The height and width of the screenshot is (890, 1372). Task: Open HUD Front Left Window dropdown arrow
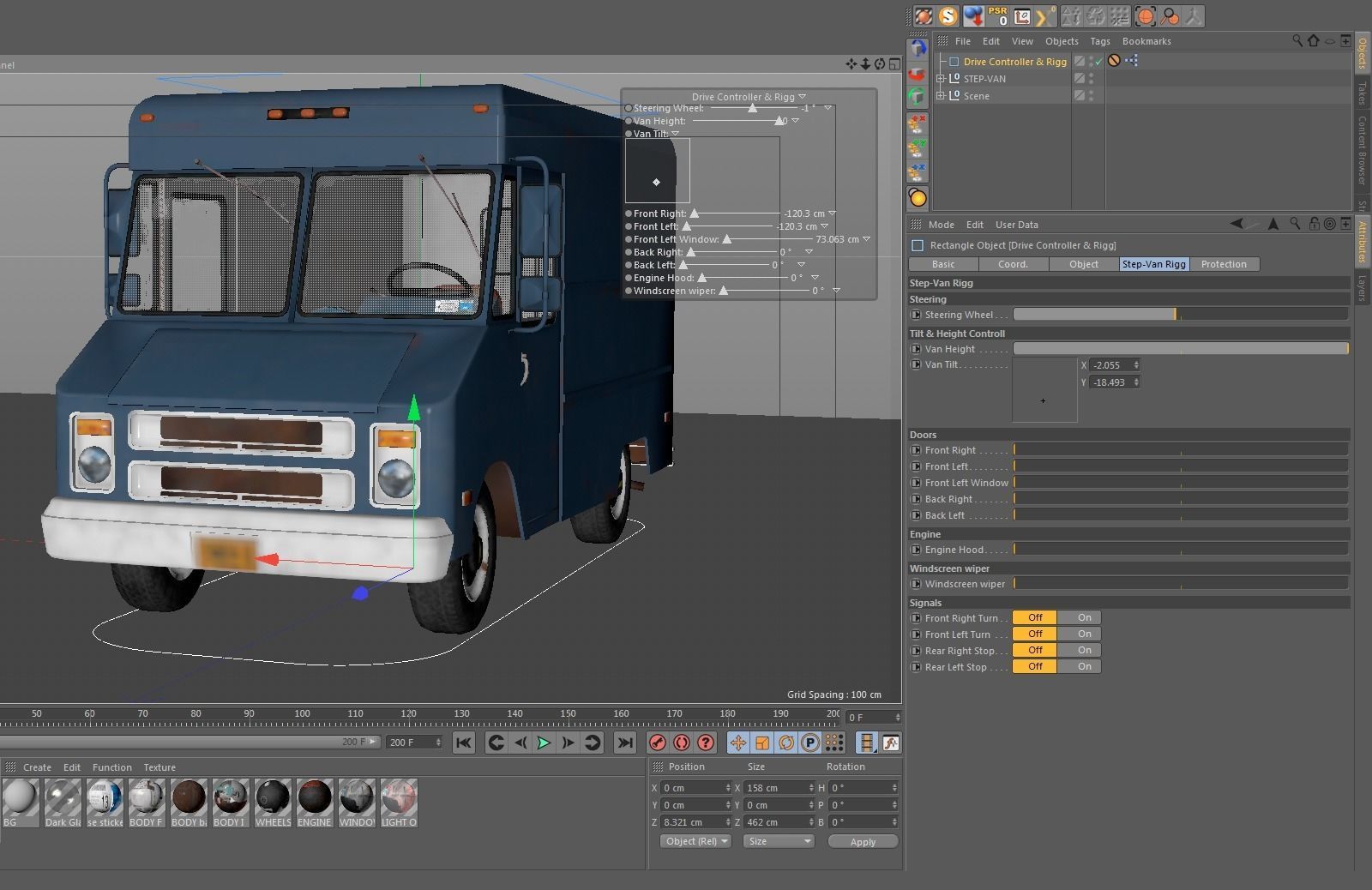pyautogui.click(x=867, y=239)
